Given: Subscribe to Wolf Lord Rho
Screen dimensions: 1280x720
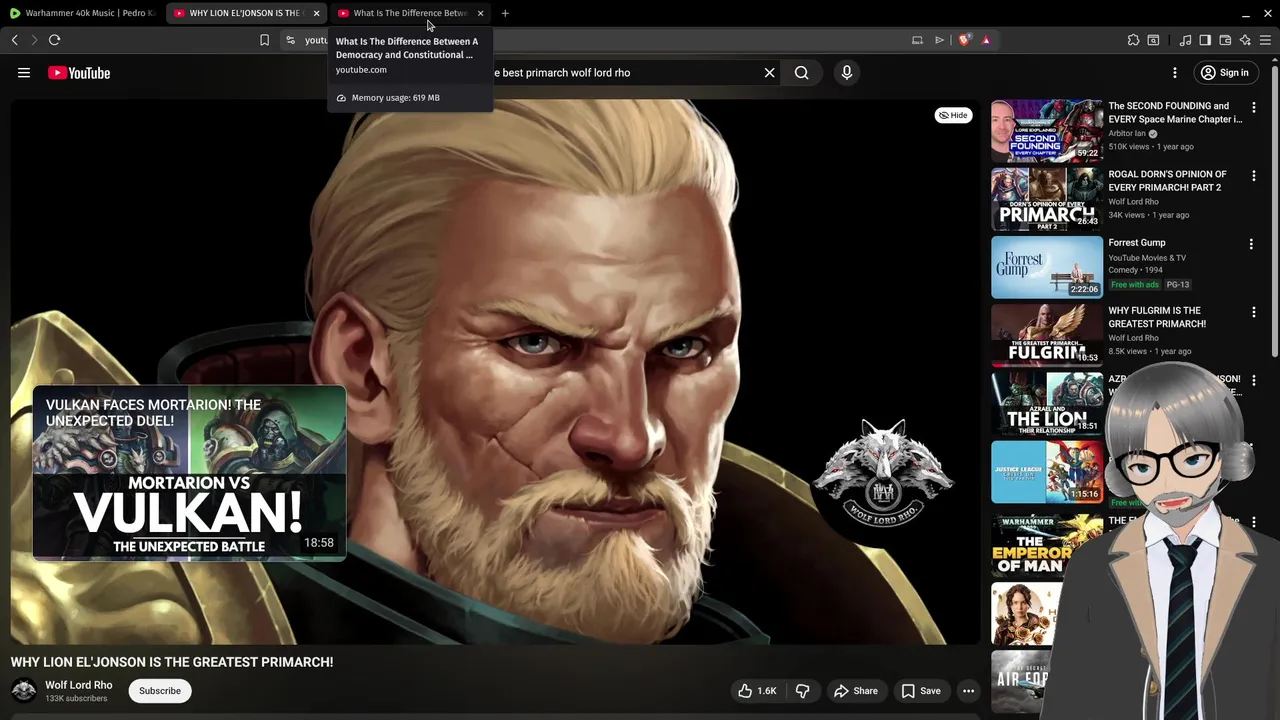Looking at the screenshot, I should [x=160, y=691].
